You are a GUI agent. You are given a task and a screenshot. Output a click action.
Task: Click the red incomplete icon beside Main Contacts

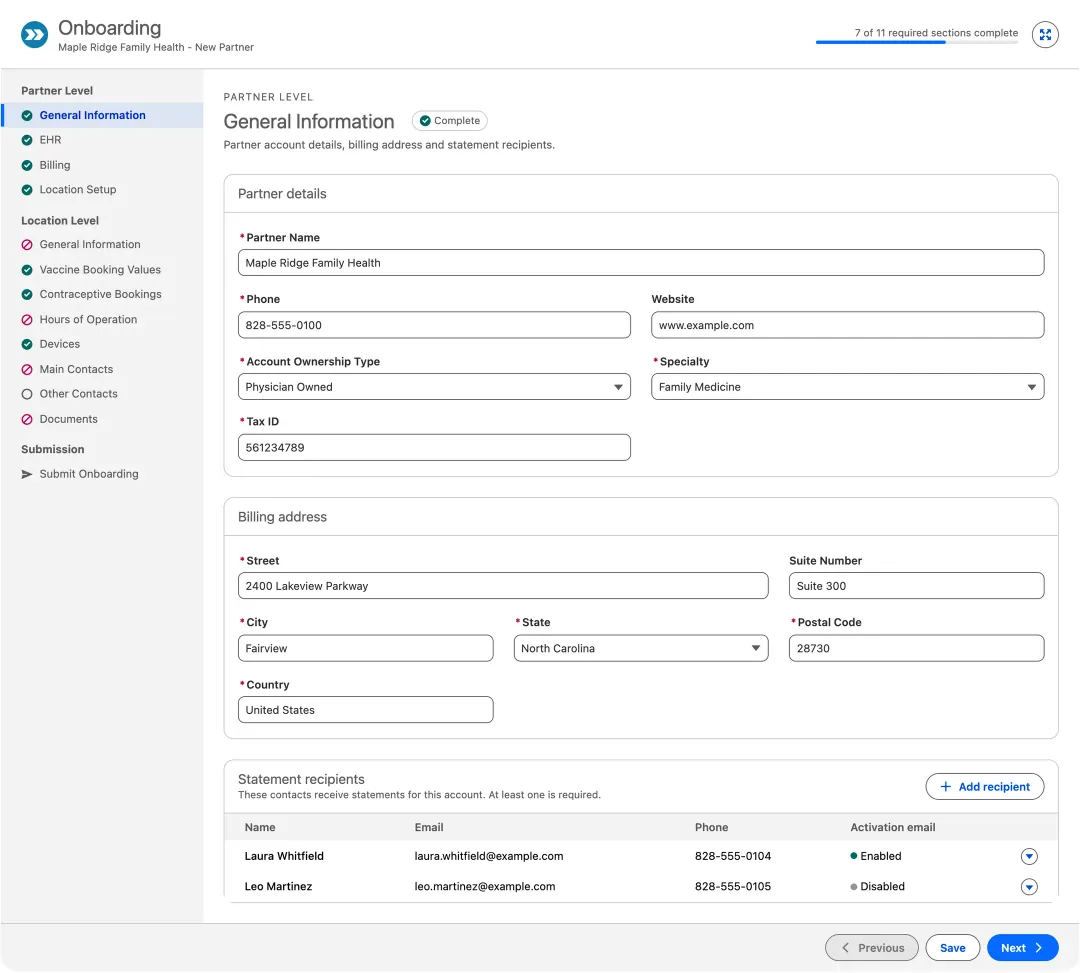point(27,370)
